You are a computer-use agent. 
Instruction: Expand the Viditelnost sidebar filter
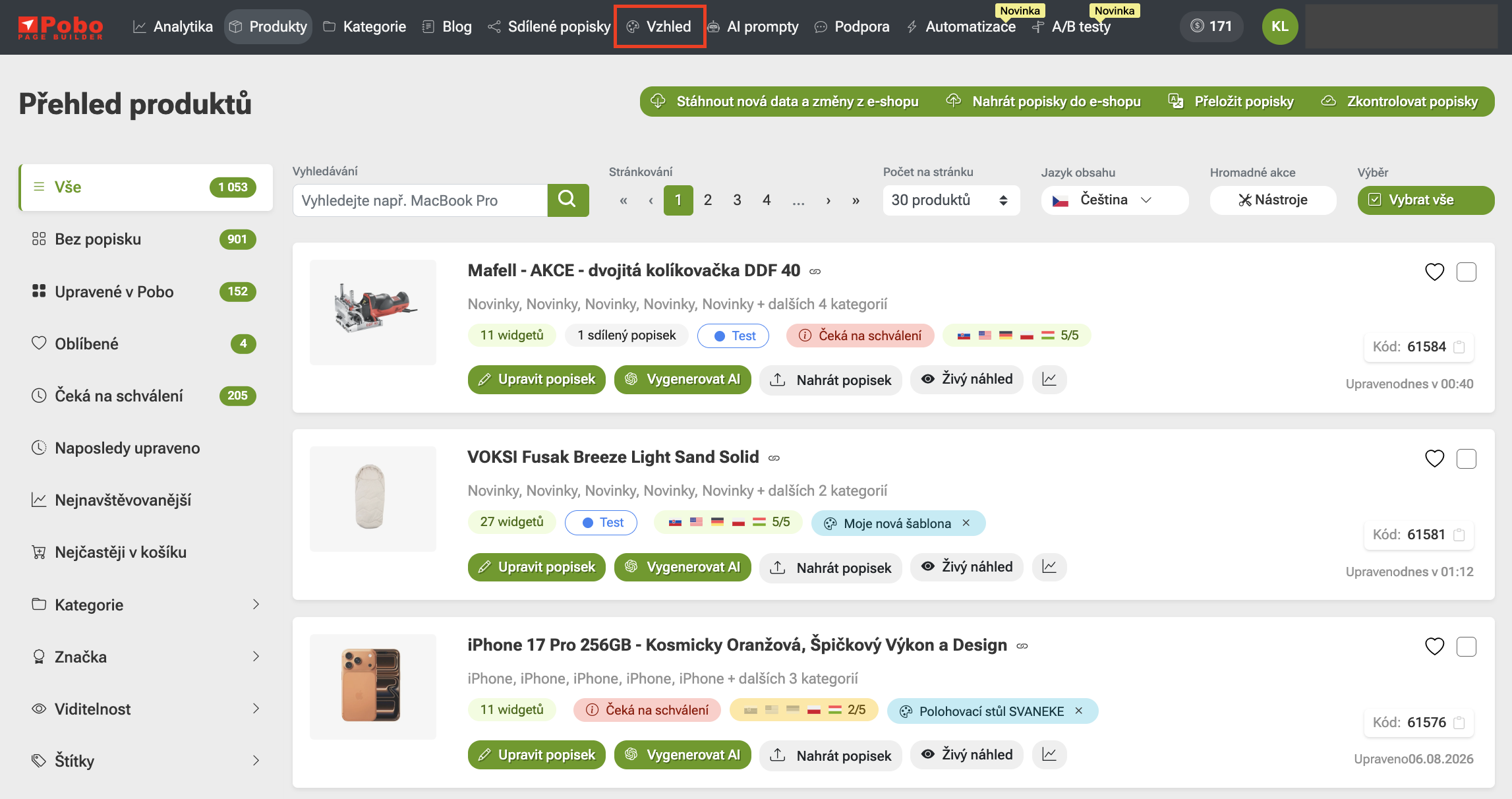tap(146, 709)
